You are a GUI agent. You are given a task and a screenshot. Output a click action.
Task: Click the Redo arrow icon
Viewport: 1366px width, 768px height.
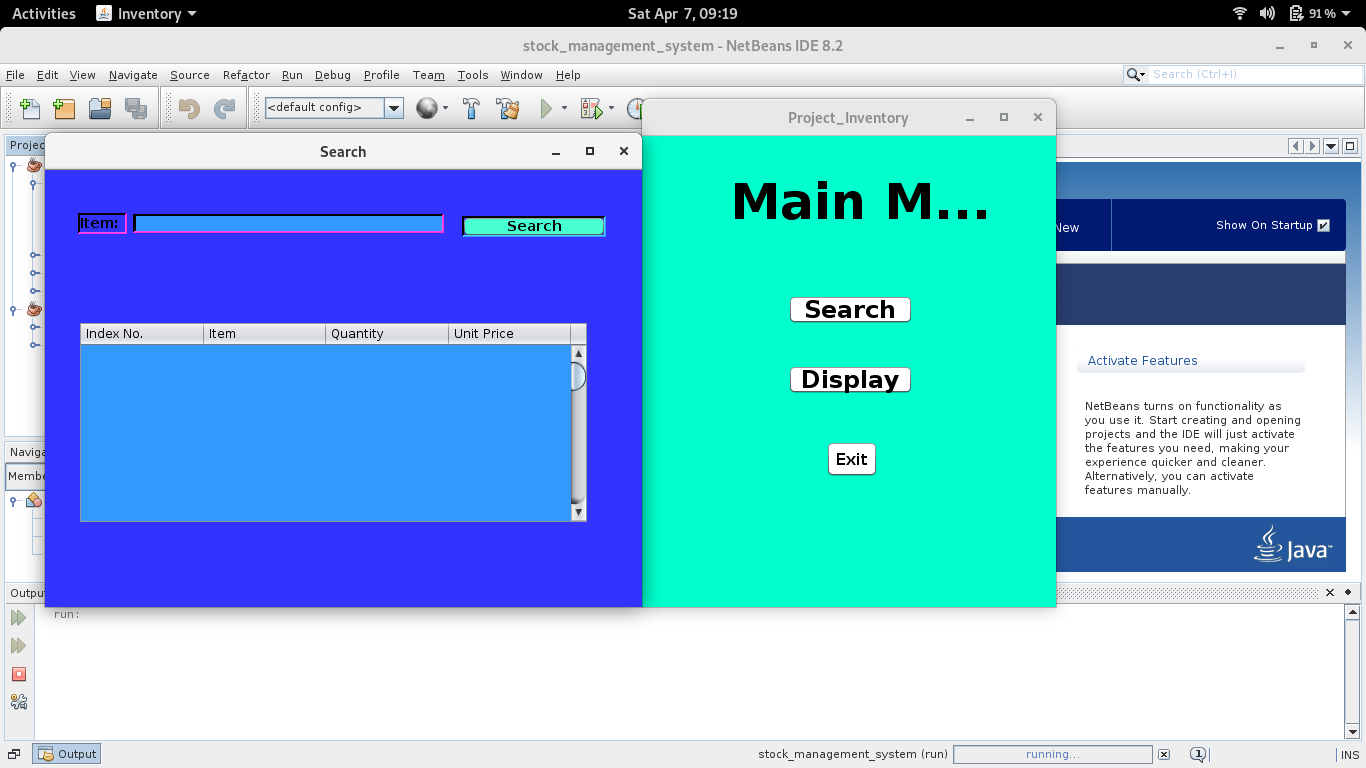(225, 108)
